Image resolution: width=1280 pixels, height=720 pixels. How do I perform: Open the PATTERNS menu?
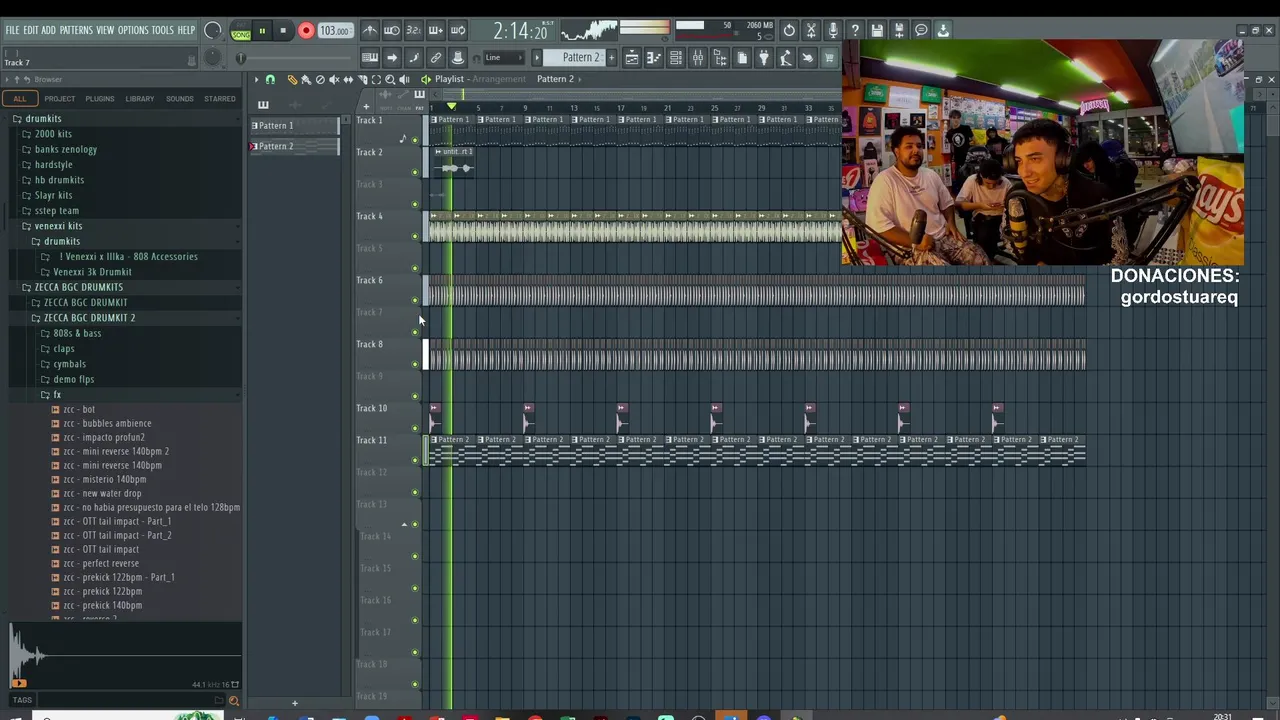(76, 30)
